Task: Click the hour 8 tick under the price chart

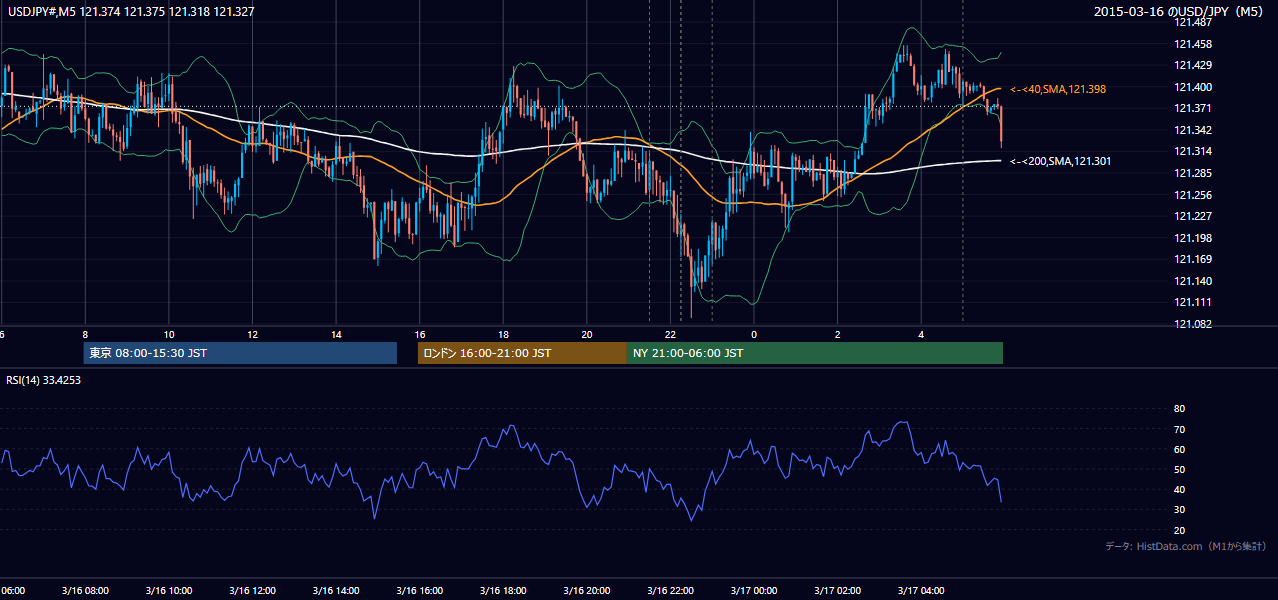Action: (x=85, y=334)
